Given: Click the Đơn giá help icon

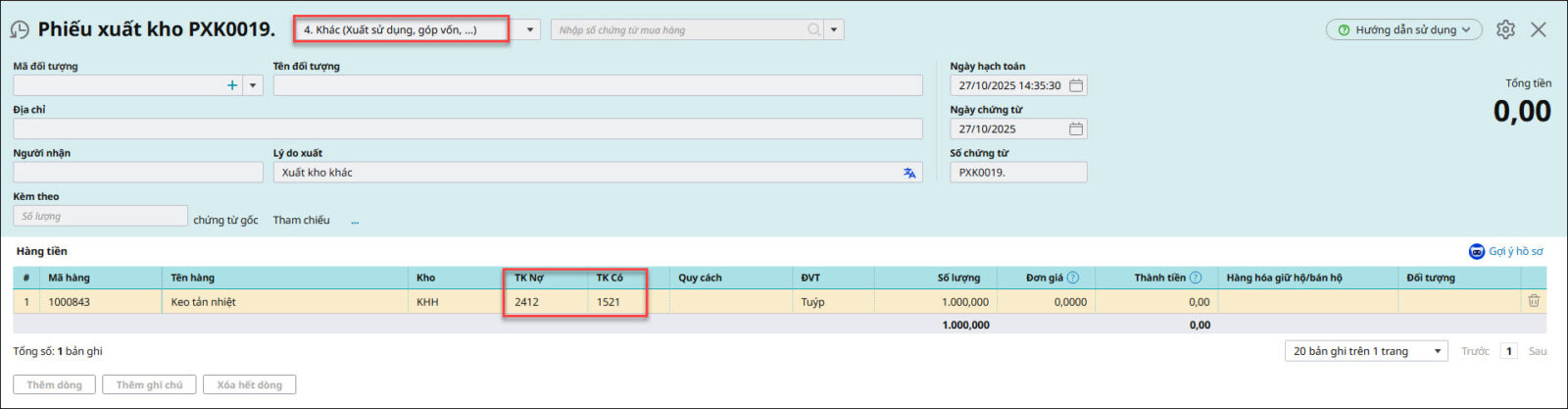Looking at the screenshot, I should pos(1073,278).
